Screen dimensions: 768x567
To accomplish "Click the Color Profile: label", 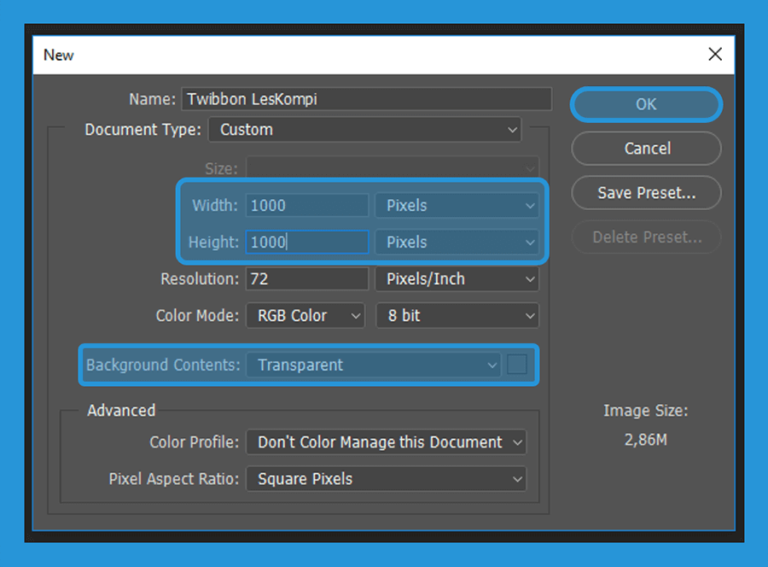I will (194, 443).
